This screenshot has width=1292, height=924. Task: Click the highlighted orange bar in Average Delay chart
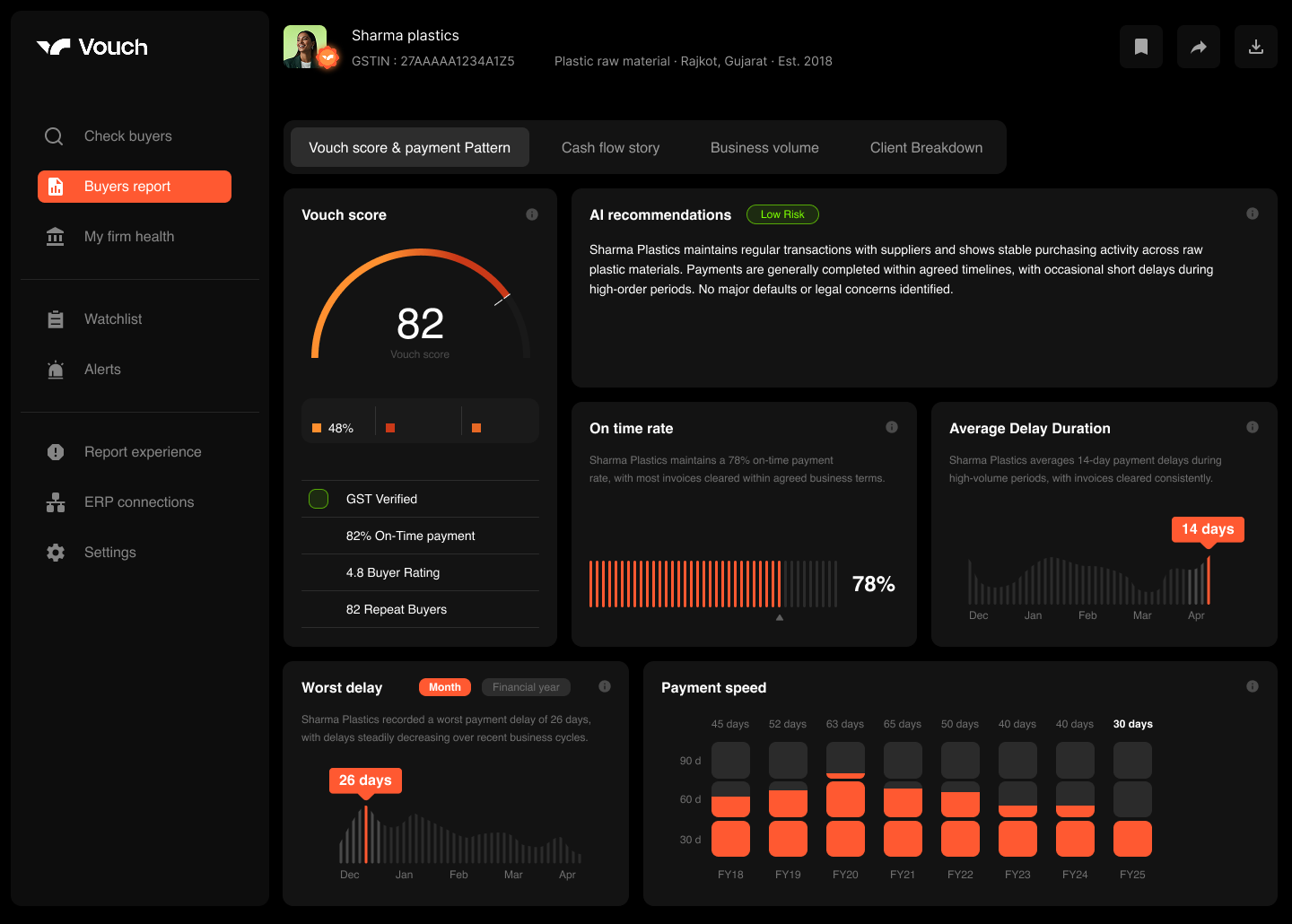(1209, 580)
